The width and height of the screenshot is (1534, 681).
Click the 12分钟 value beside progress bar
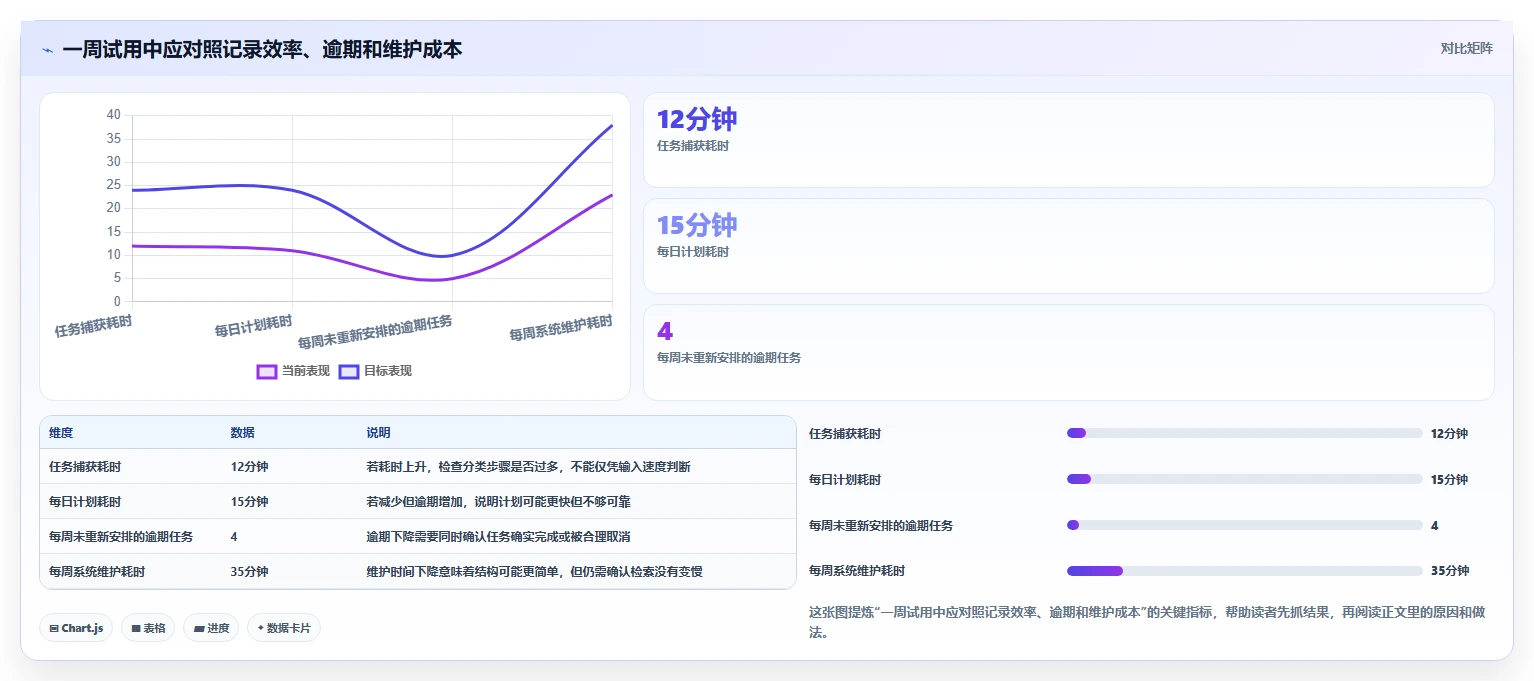pyautogui.click(x=1450, y=433)
